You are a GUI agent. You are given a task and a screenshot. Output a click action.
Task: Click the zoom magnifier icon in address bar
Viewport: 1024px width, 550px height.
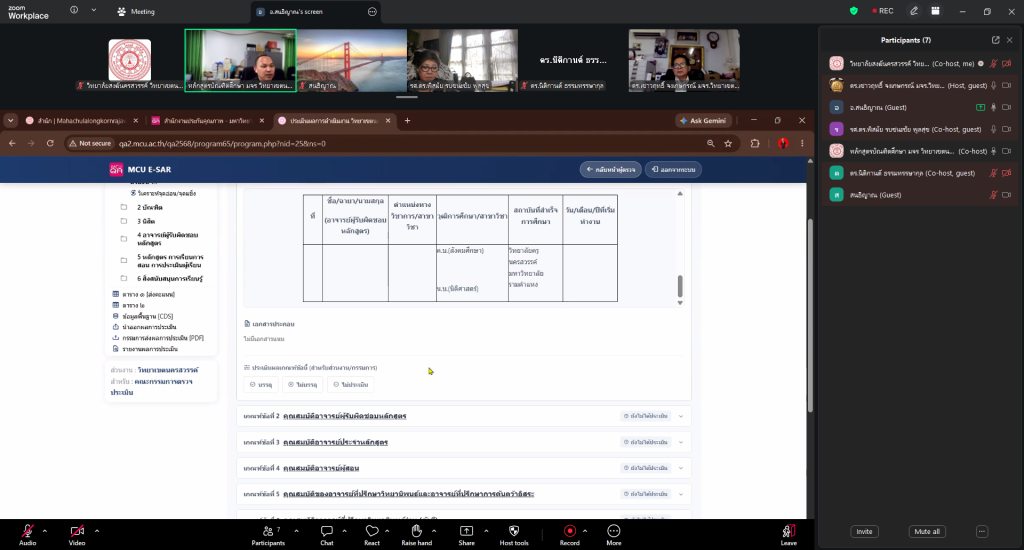coord(711,144)
